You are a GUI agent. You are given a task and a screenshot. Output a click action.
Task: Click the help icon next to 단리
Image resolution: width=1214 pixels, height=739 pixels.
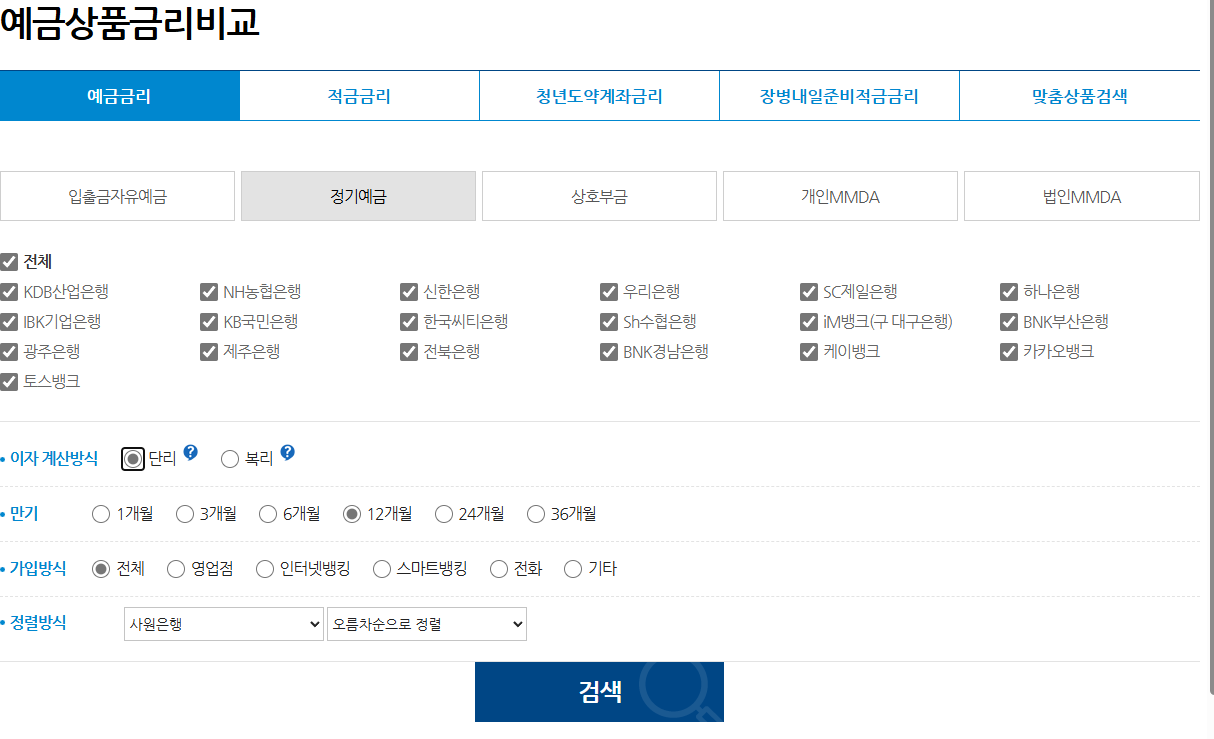[190, 452]
